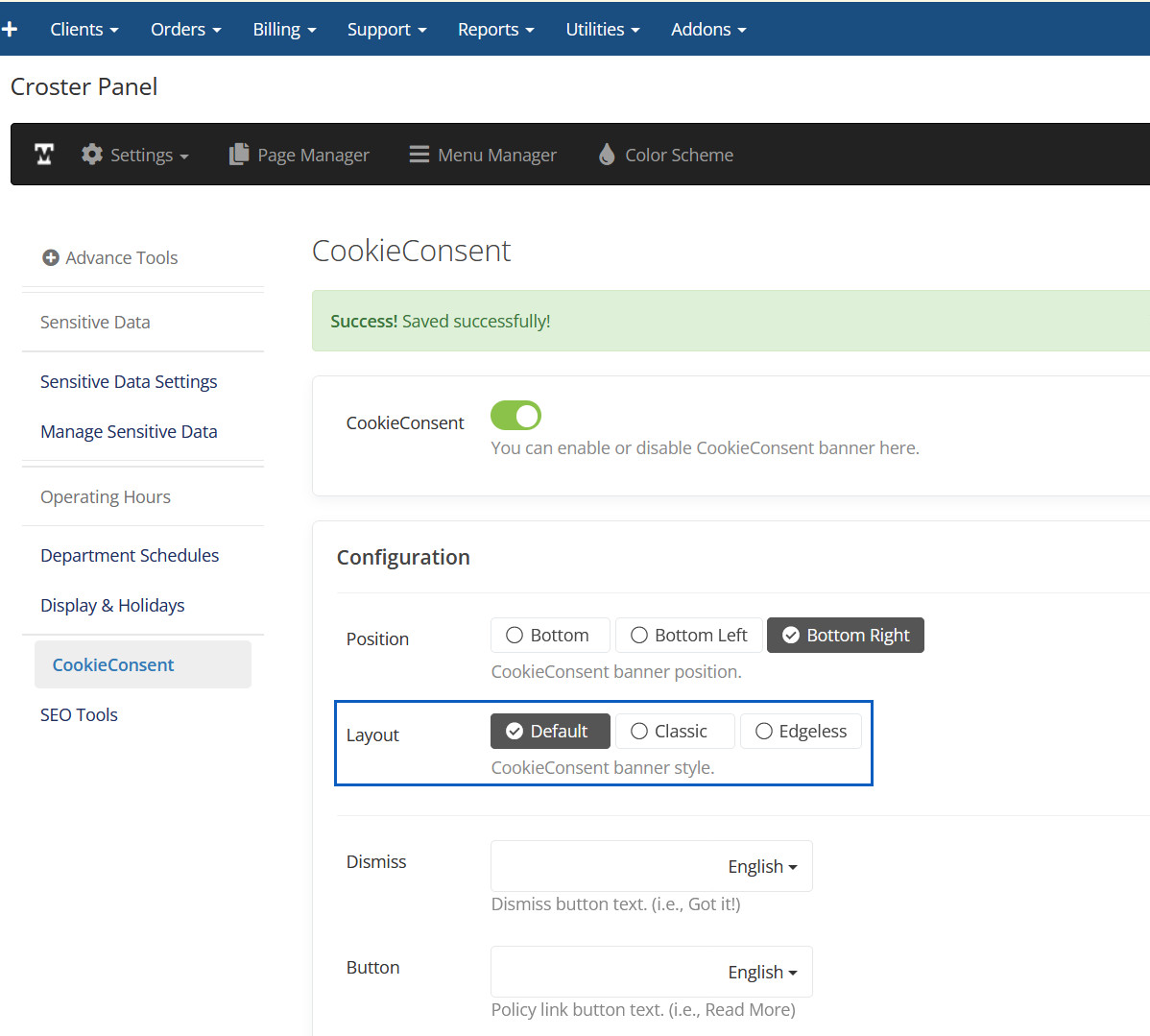Click the Menu Manager hamburger icon
The height and width of the screenshot is (1036, 1150).
pyautogui.click(x=419, y=155)
